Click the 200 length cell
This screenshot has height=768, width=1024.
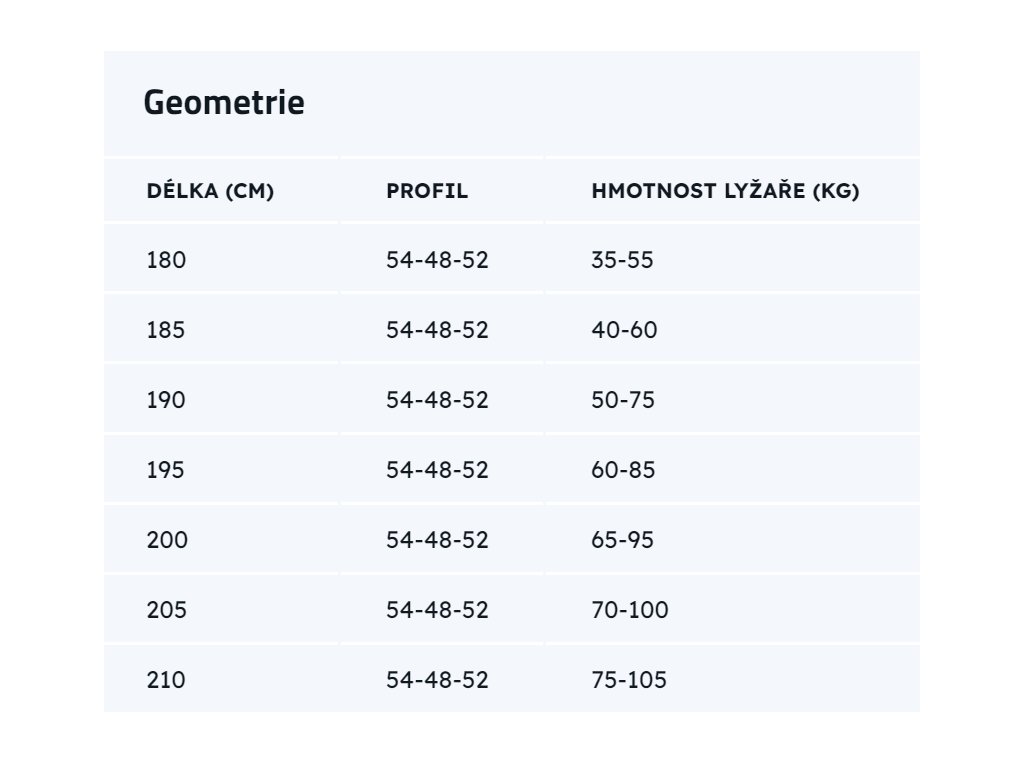coord(167,540)
